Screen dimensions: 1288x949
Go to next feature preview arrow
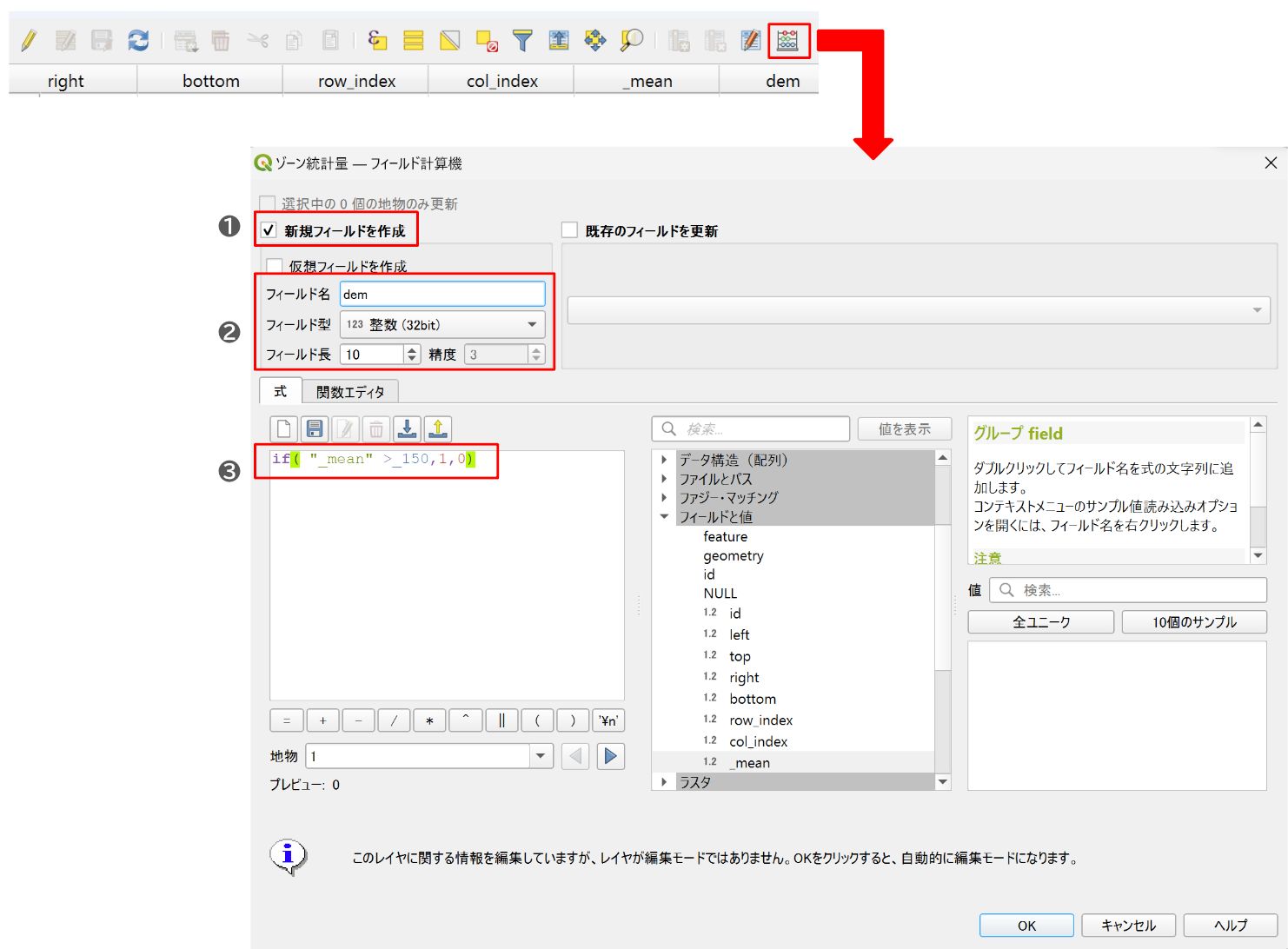point(611,756)
